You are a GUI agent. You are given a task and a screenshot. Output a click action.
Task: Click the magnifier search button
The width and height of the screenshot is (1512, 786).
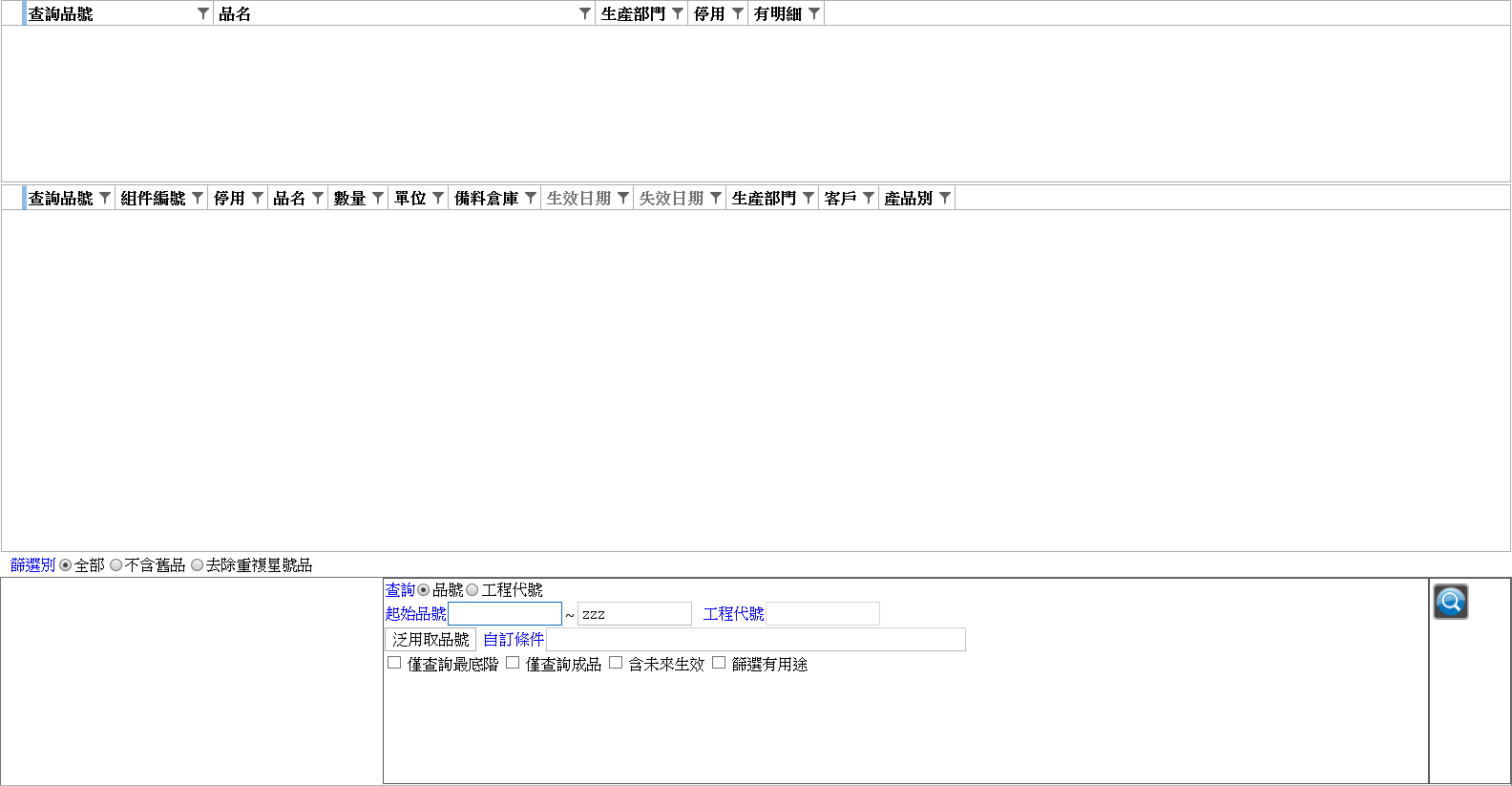tap(1450, 602)
